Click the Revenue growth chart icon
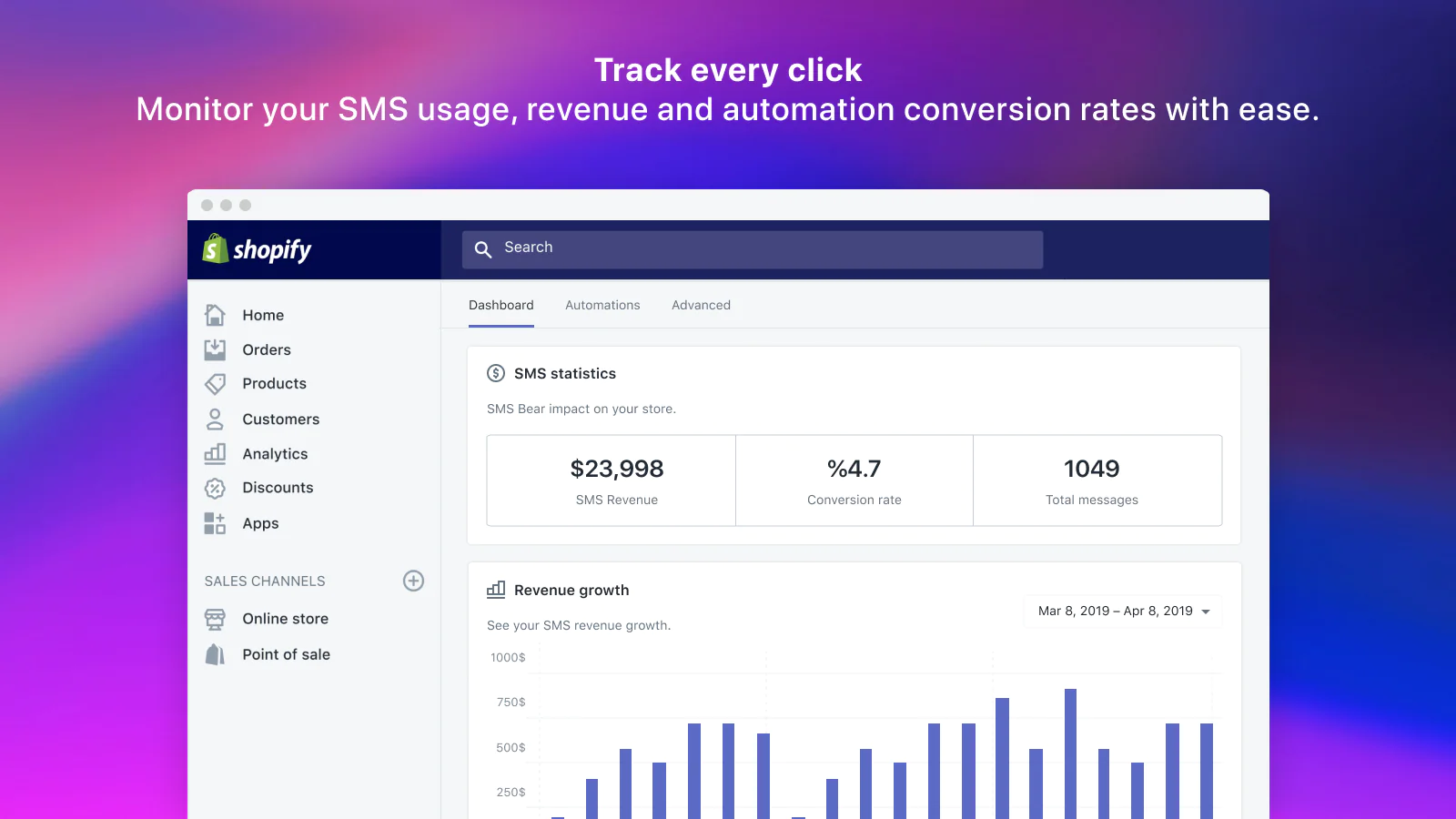The image size is (1456, 819). 496,590
